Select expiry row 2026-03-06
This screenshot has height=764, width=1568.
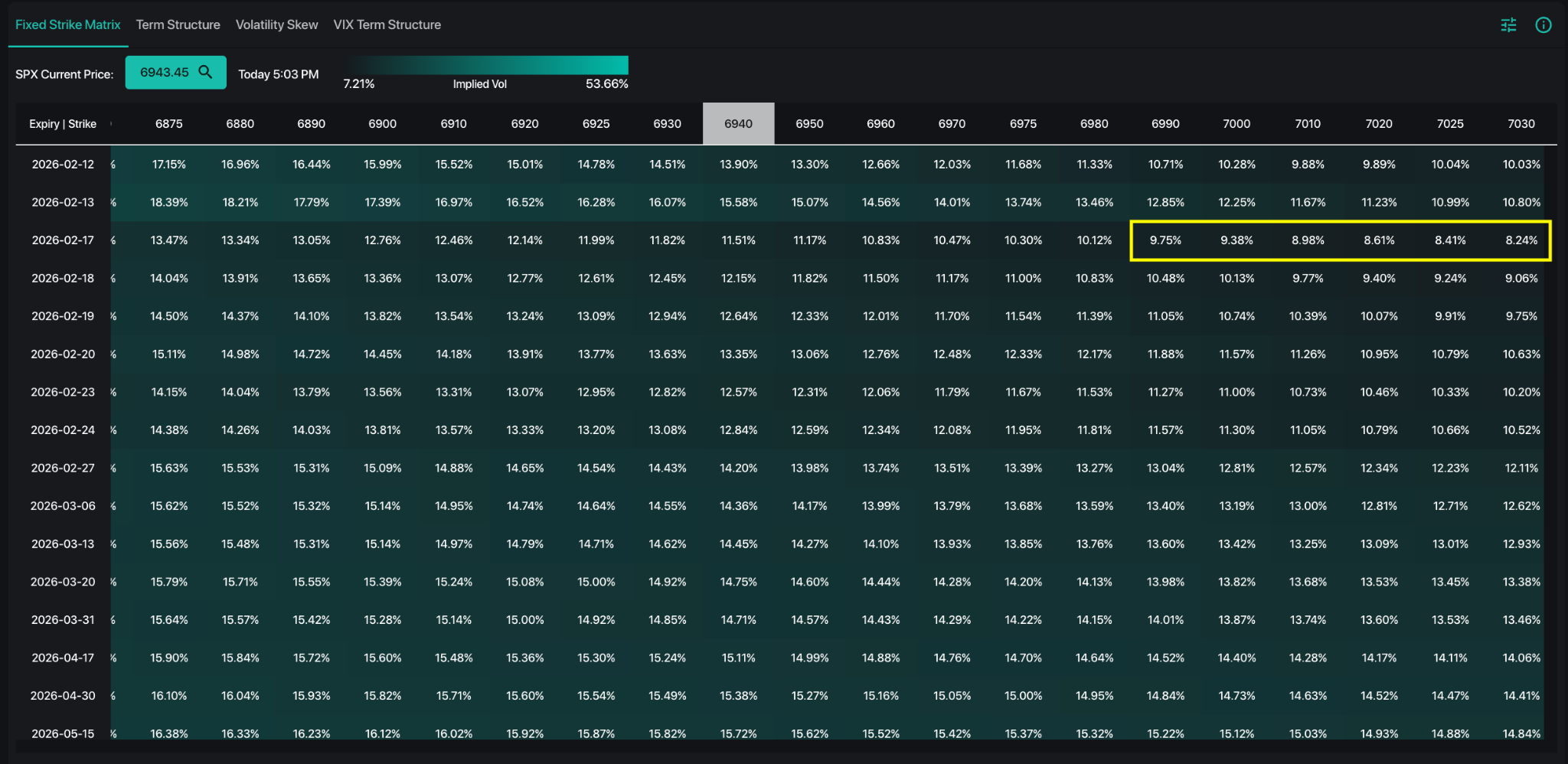63,506
